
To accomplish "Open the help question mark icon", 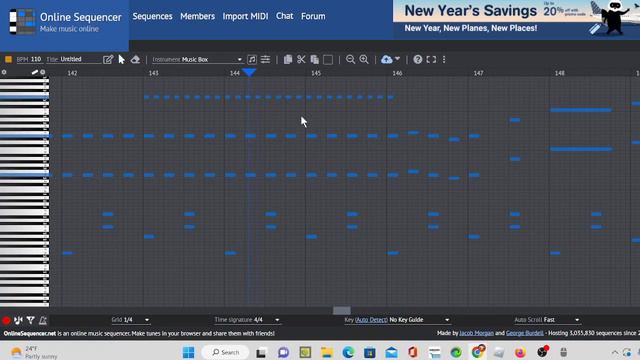I will coord(418,60).
